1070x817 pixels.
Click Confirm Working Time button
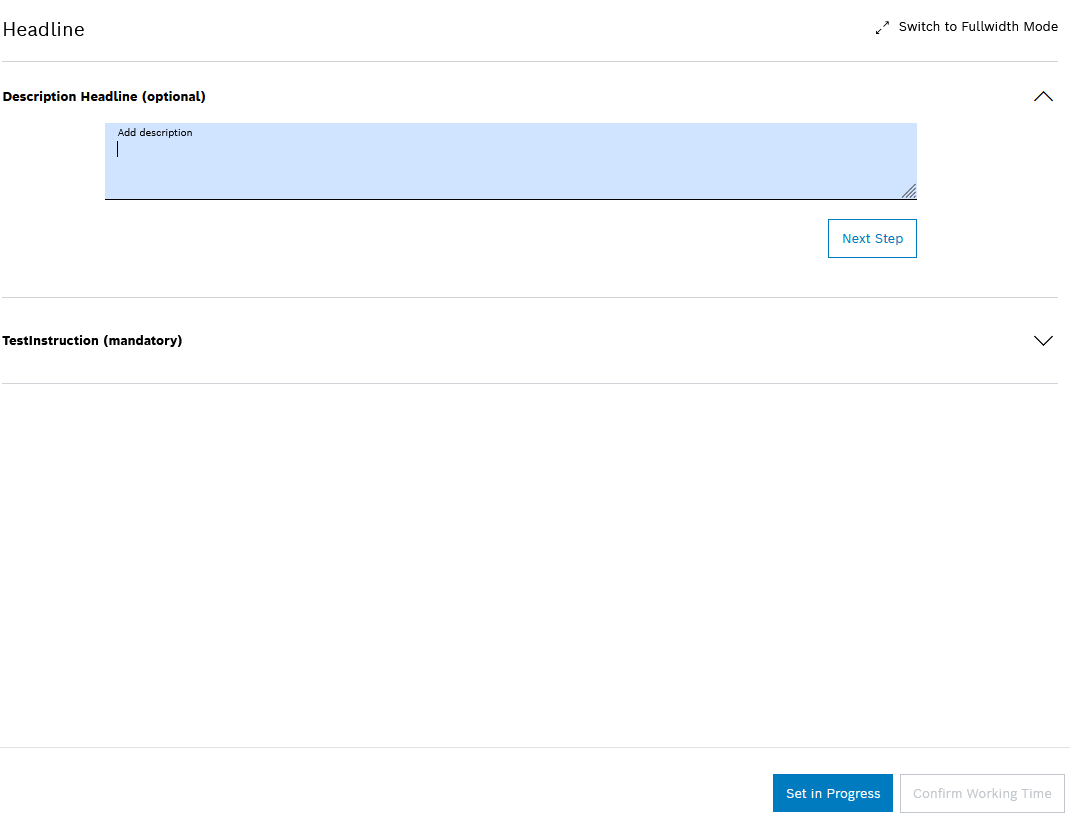[x=982, y=793]
